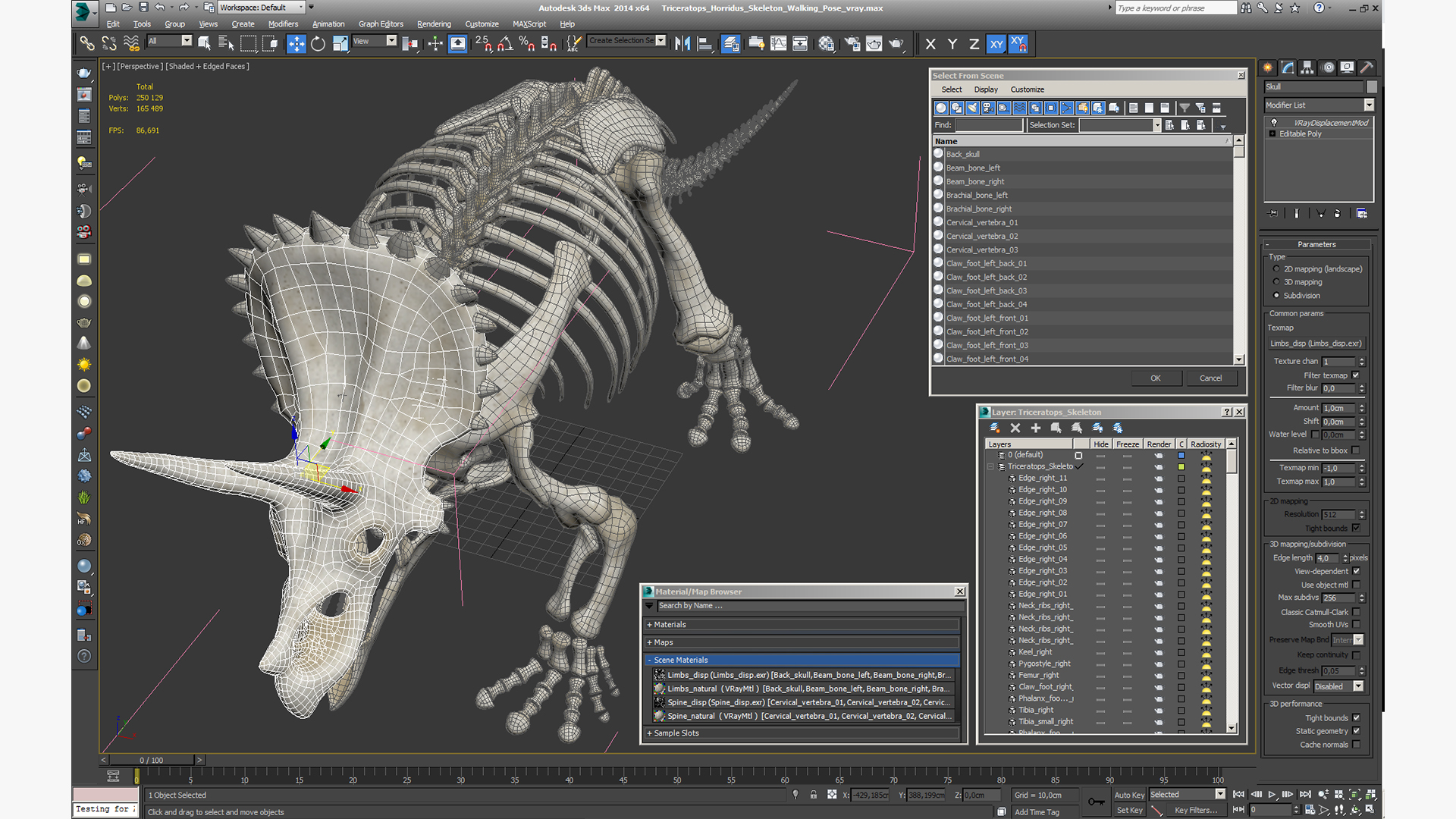Toggle Static geometry checkbox
The height and width of the screenshot is (819, 1456).
tap(1356, 731)
